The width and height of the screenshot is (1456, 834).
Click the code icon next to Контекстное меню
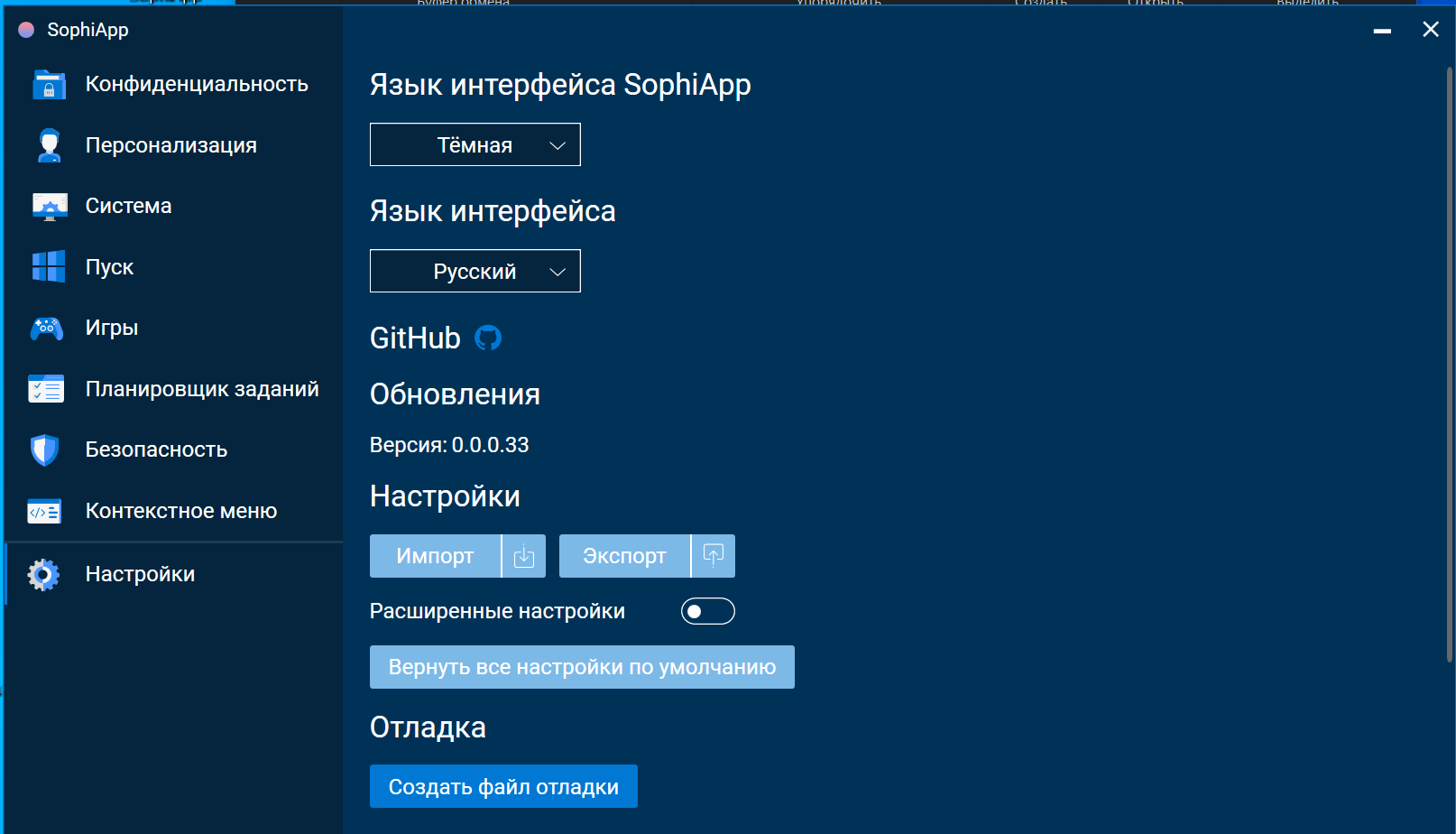pyautogui.click(x=44, y=510)
